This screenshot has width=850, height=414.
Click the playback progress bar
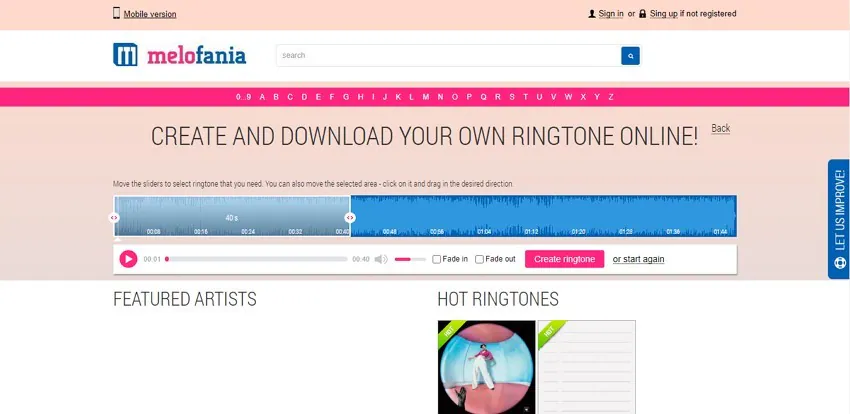[256, 259]
